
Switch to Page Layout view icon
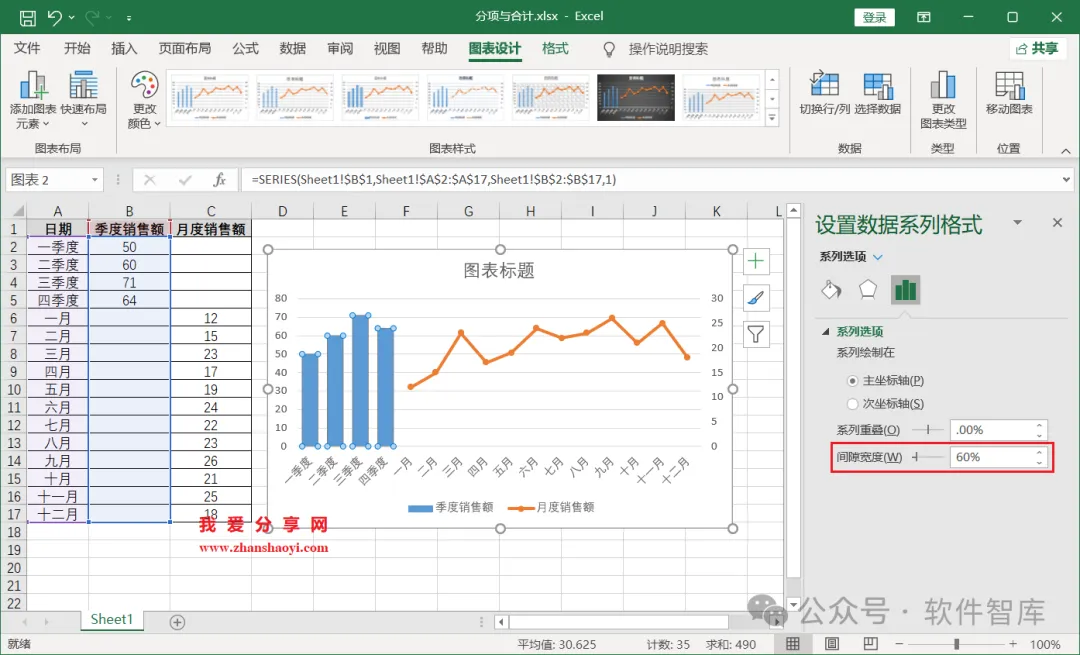point(831,644)
